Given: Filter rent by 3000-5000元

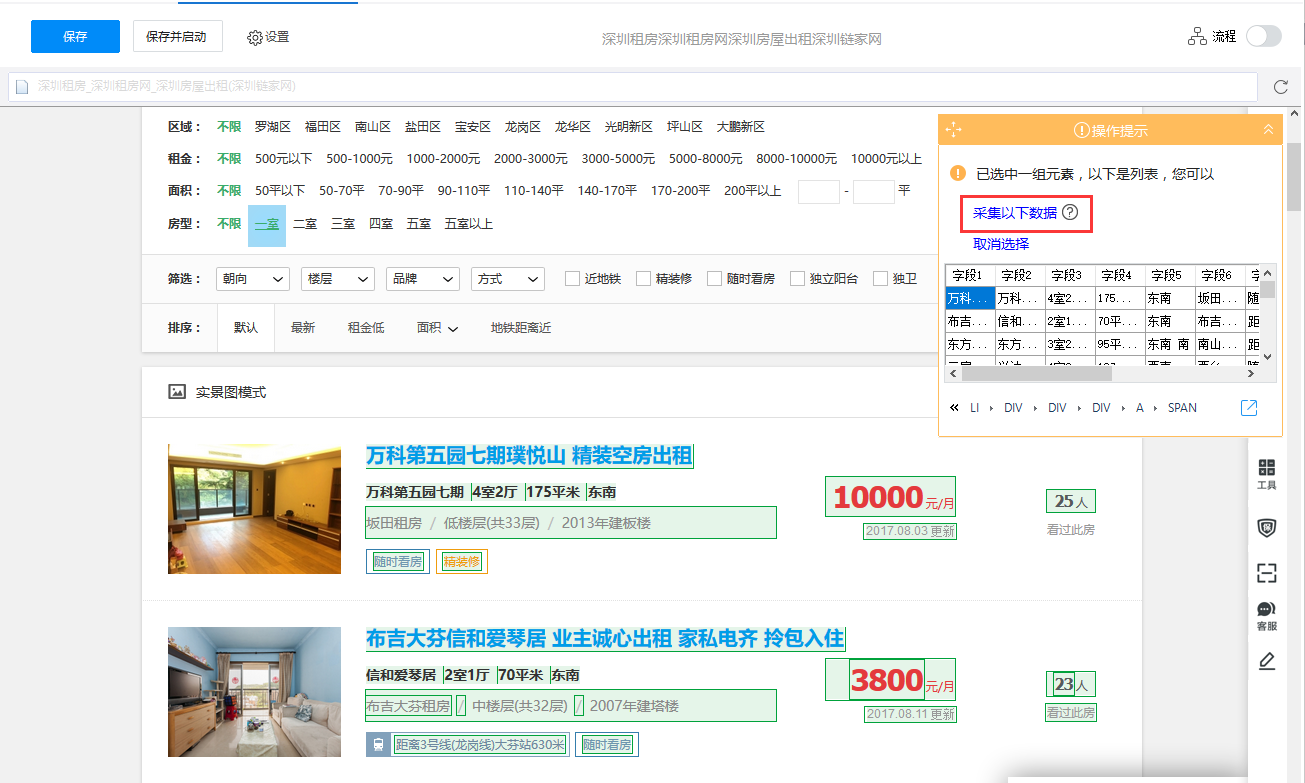Looking at the screenshot, I should pyautogui.click(x=618, y=159).
